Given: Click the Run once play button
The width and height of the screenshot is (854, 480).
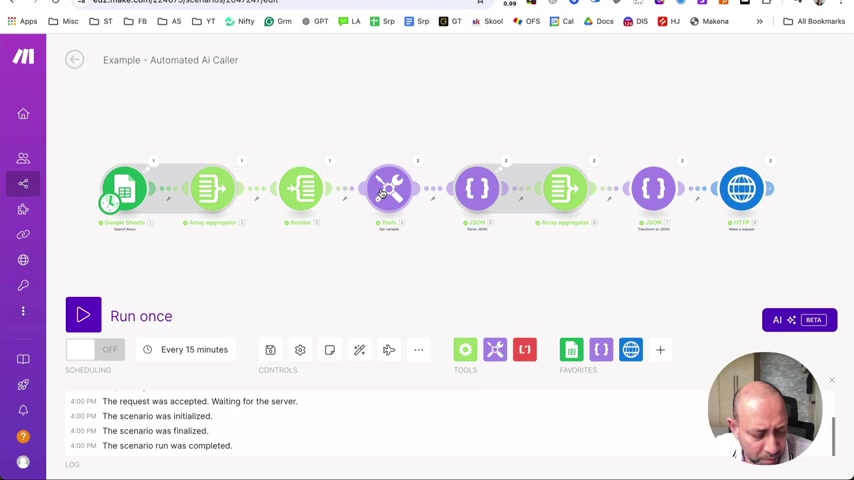Looking at the screenshot, I should (83, 314).
